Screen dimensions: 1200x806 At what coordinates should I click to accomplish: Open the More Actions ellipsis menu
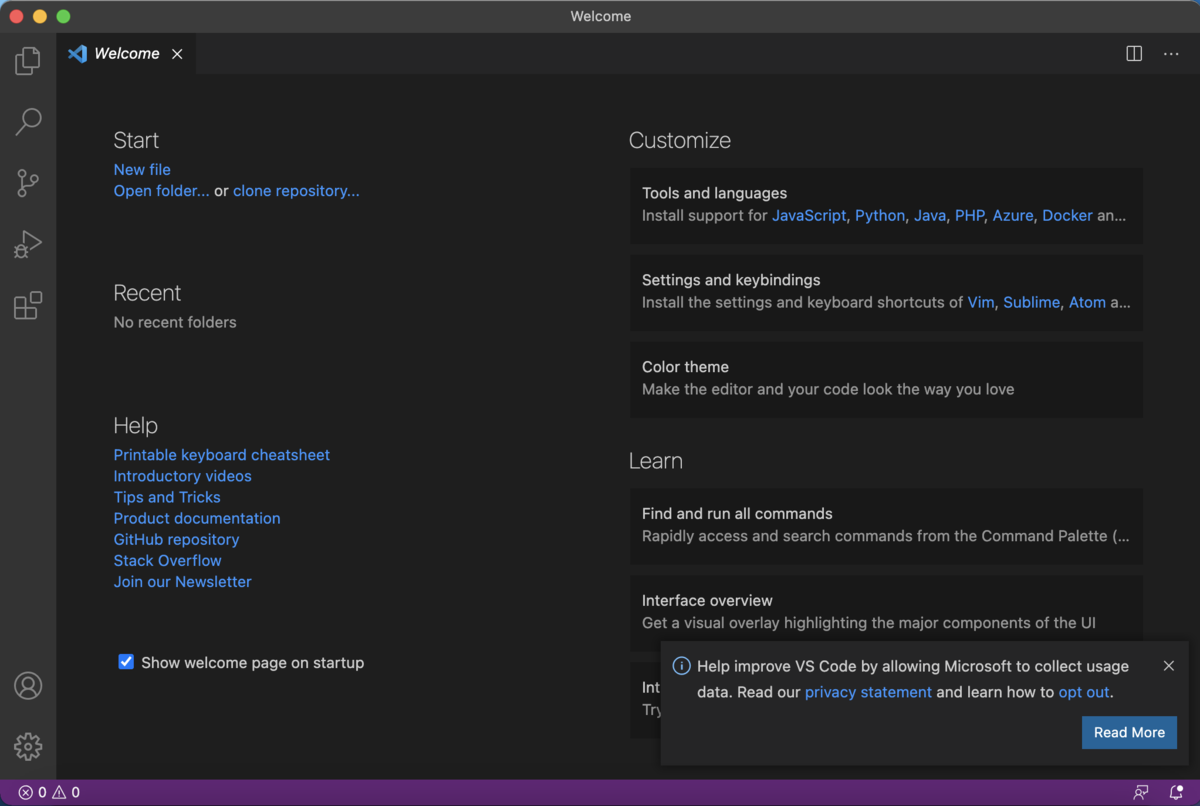point(1171,54)
